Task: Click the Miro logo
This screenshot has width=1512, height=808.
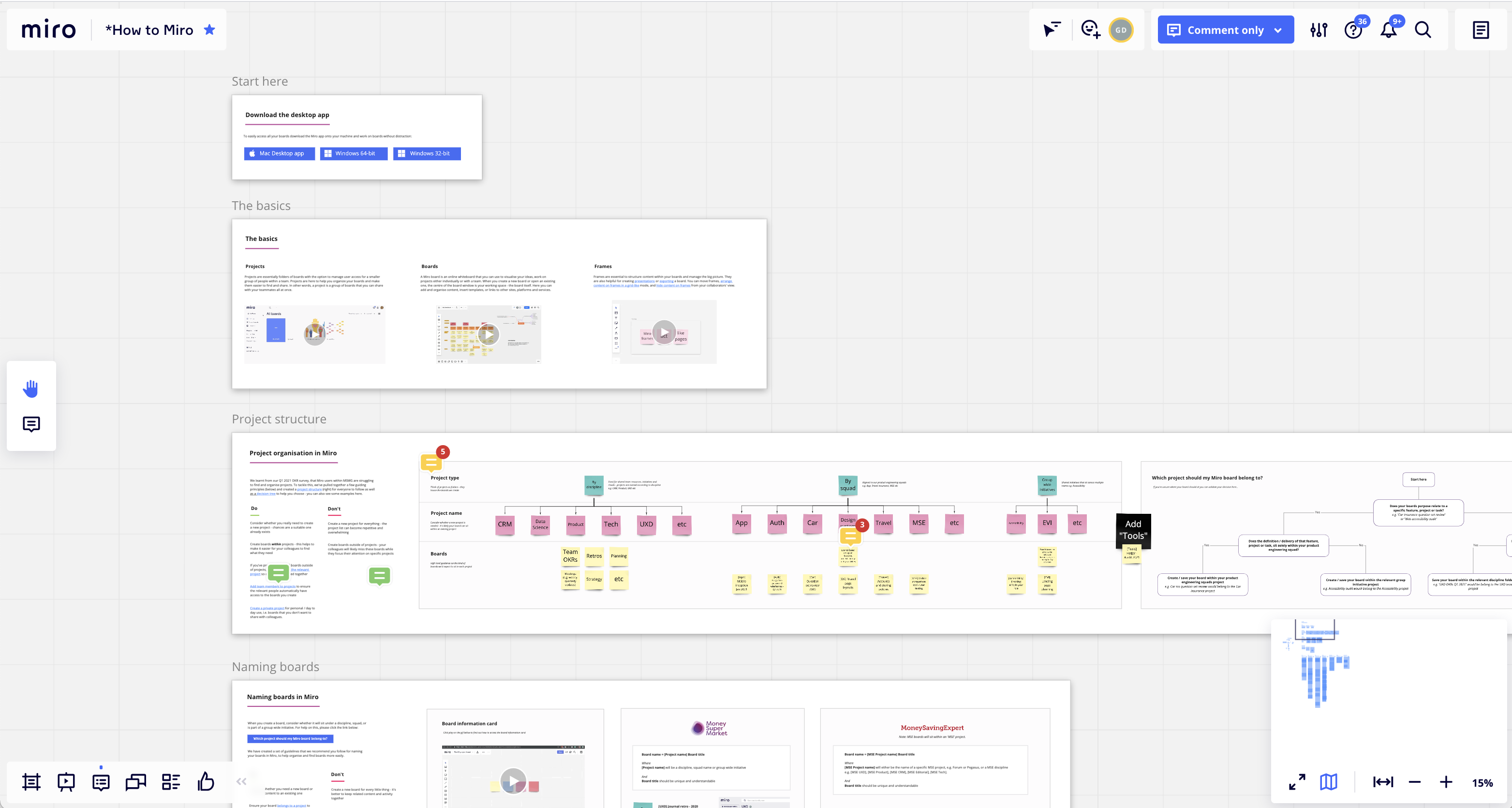Action: tap(49, 30)
